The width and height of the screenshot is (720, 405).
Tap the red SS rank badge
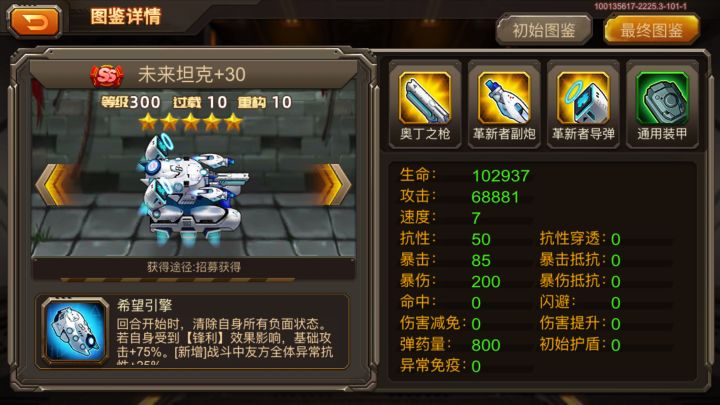click(107, 75)
